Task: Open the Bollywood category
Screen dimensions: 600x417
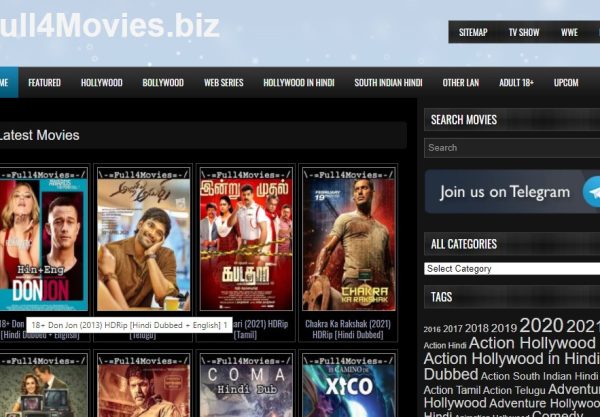Action: [163, 83]
